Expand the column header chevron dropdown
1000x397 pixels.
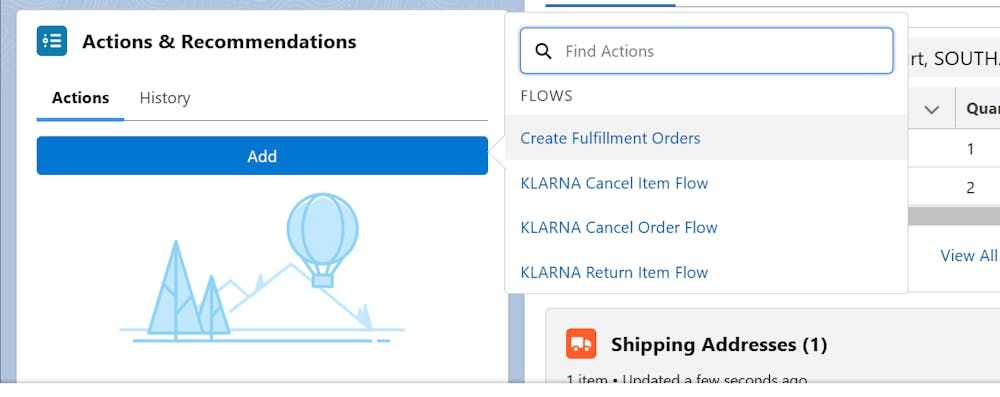[x=932, y=110]
